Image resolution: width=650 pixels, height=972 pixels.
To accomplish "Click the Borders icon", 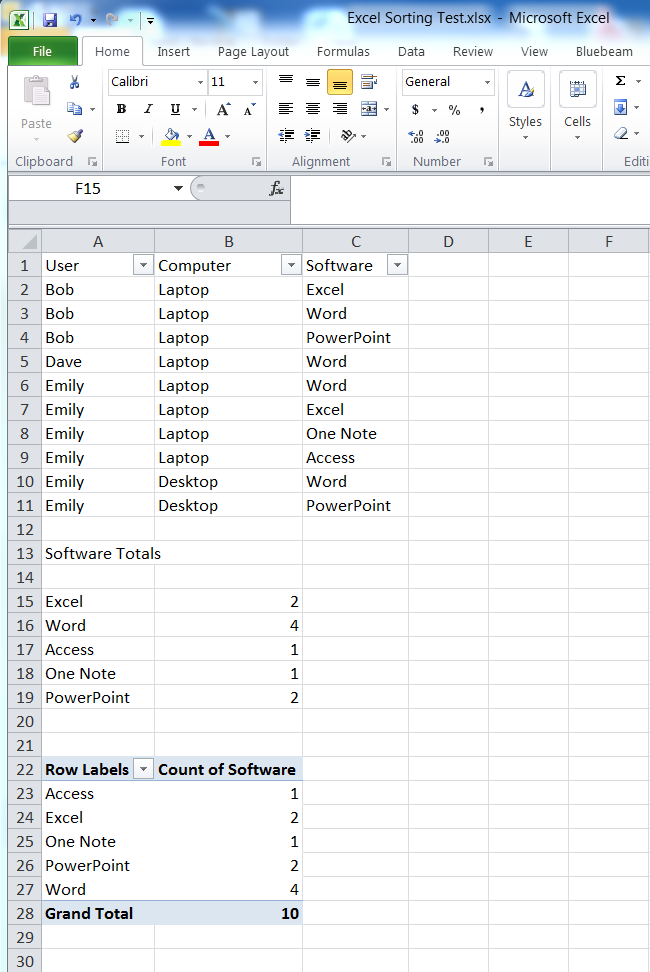I will (x=123, y=136).
